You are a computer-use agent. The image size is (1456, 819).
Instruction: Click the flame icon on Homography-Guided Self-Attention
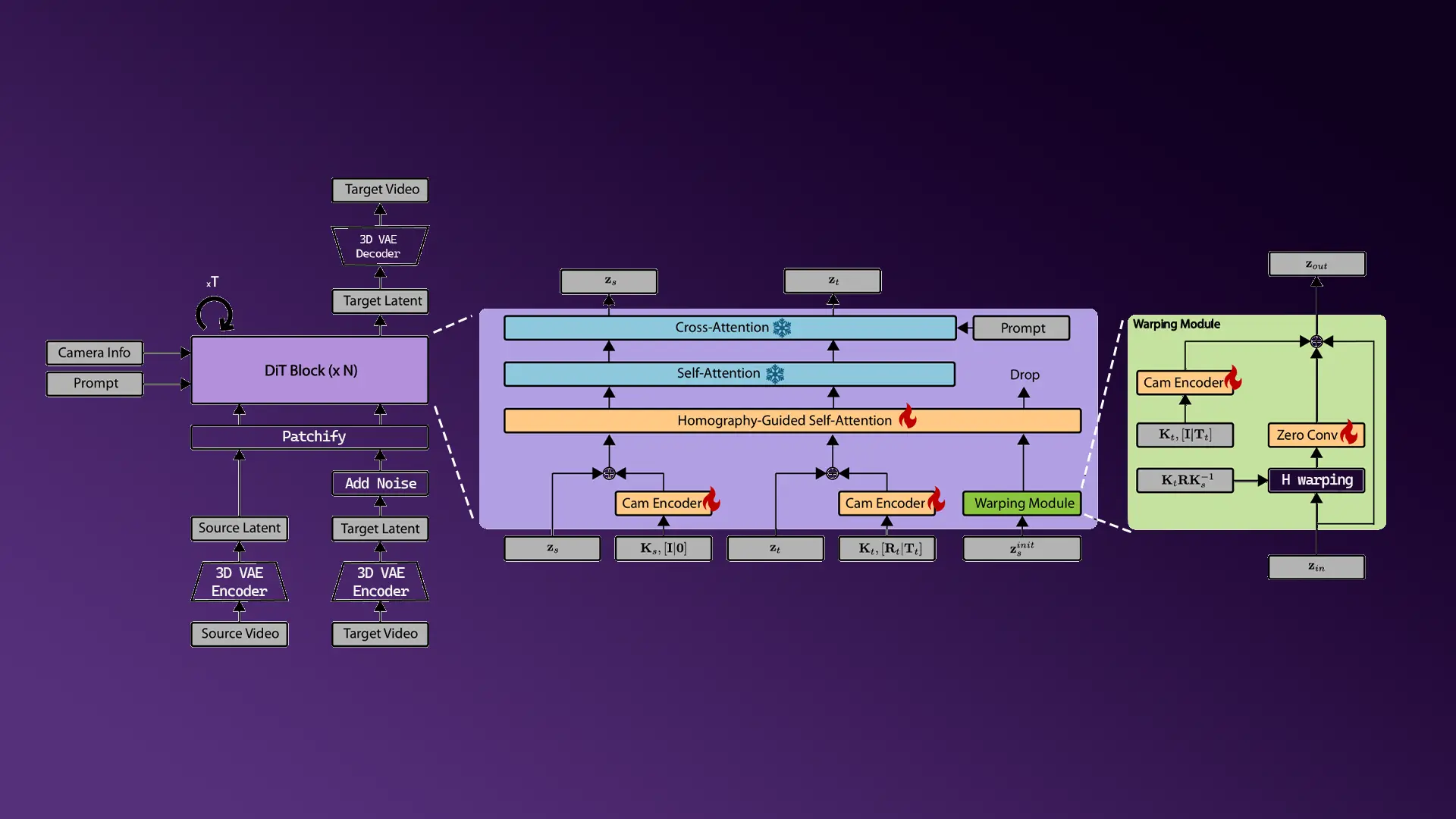click(x=908, y=418)
